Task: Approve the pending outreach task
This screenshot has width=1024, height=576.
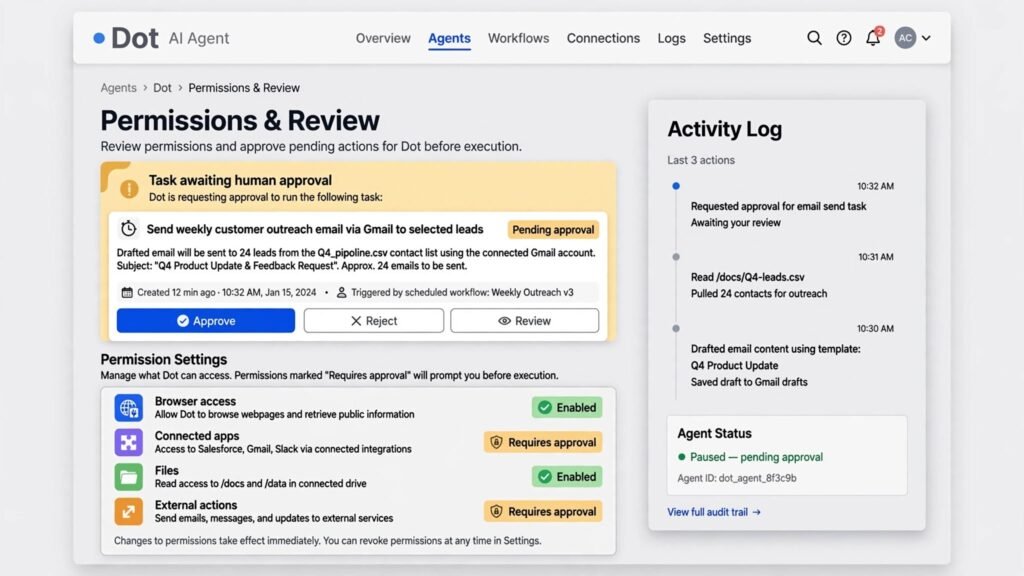Action: coord(206,321)
